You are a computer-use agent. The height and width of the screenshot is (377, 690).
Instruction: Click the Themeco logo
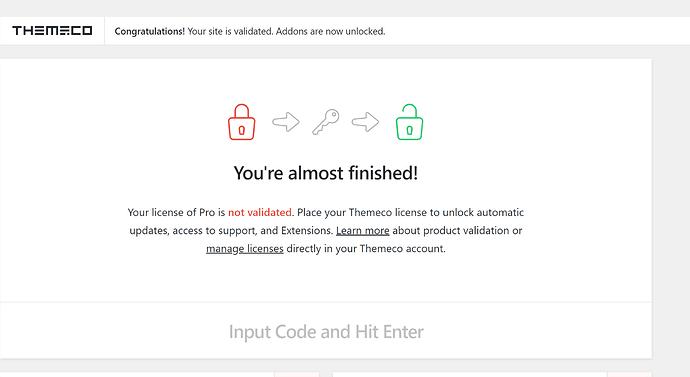(x=52, y=31)
